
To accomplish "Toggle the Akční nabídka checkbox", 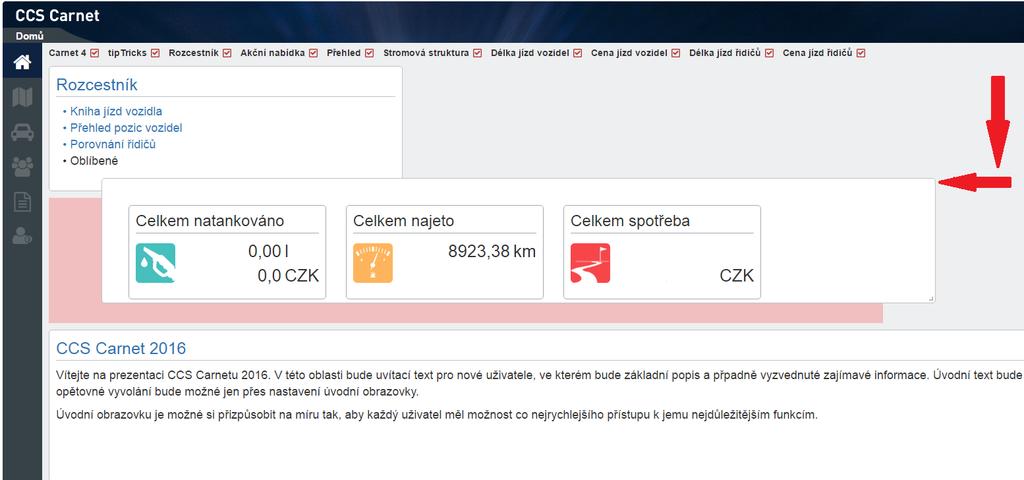I will pos(313,54).
